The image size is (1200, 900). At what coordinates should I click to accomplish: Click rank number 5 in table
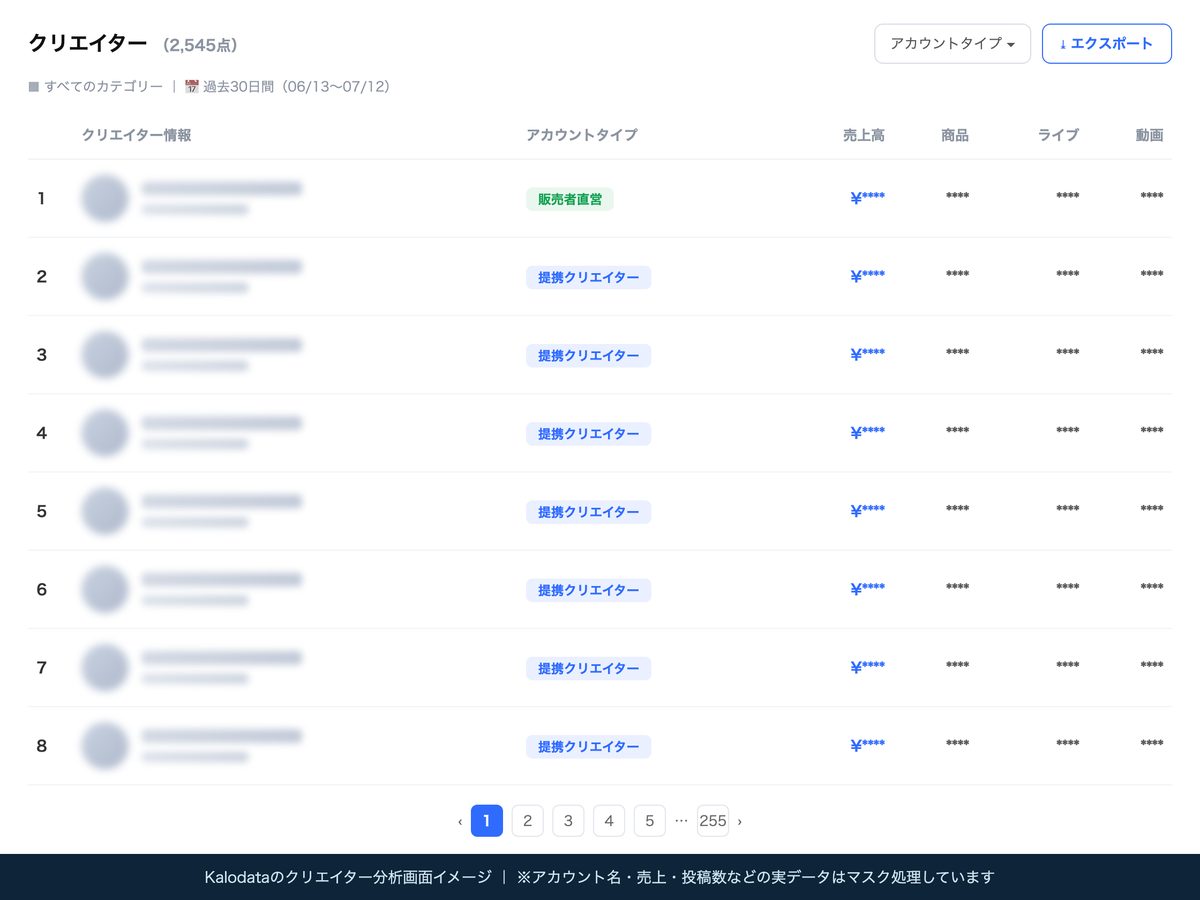41,511
